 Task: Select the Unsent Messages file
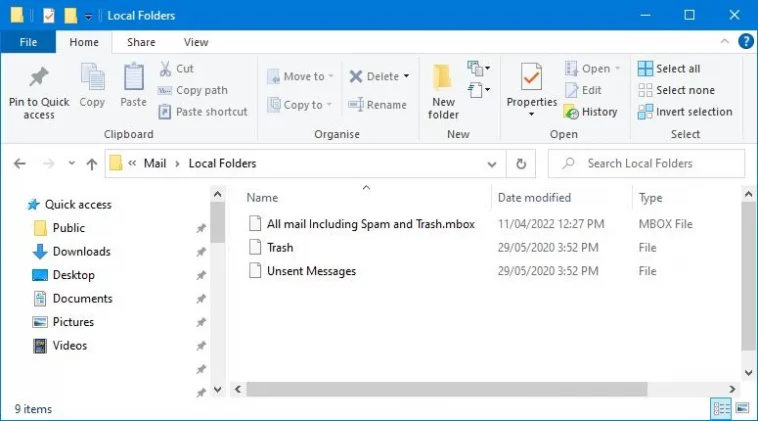pyautogui.click(x=311, y=271)
